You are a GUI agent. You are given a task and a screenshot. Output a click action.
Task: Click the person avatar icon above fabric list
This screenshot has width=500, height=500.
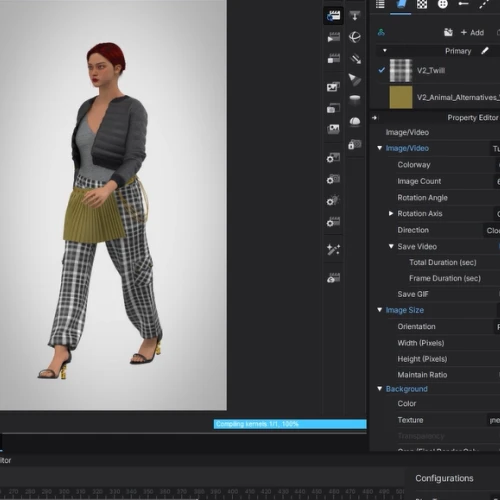(381, 32)
